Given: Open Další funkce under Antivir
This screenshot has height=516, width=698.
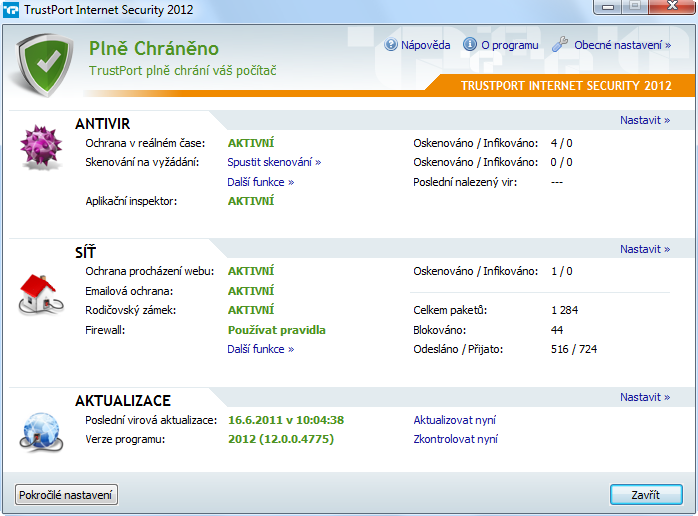Looking at the screenshot, I should (261, 182).
